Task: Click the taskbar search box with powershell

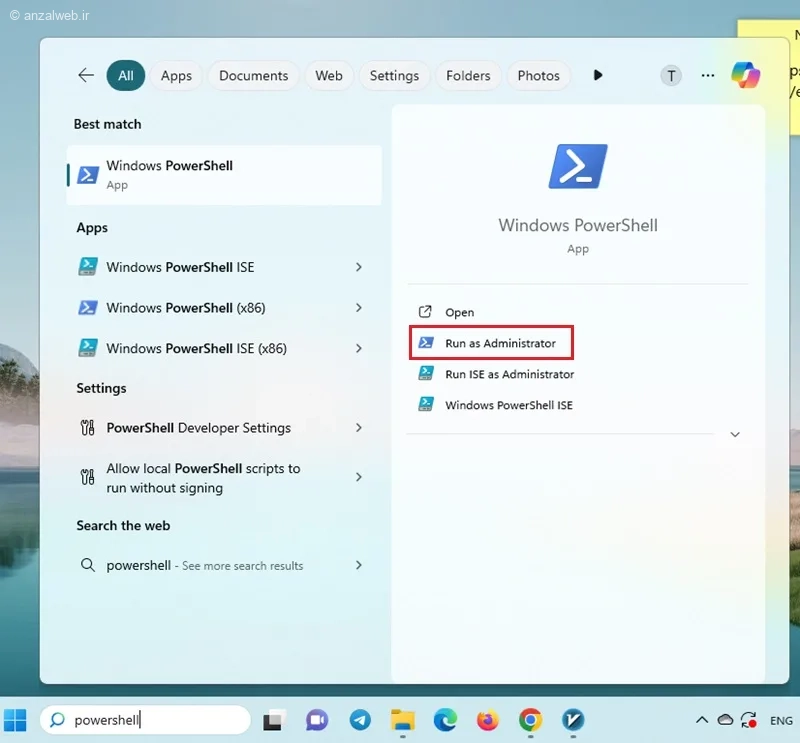Action: (145, 720)
